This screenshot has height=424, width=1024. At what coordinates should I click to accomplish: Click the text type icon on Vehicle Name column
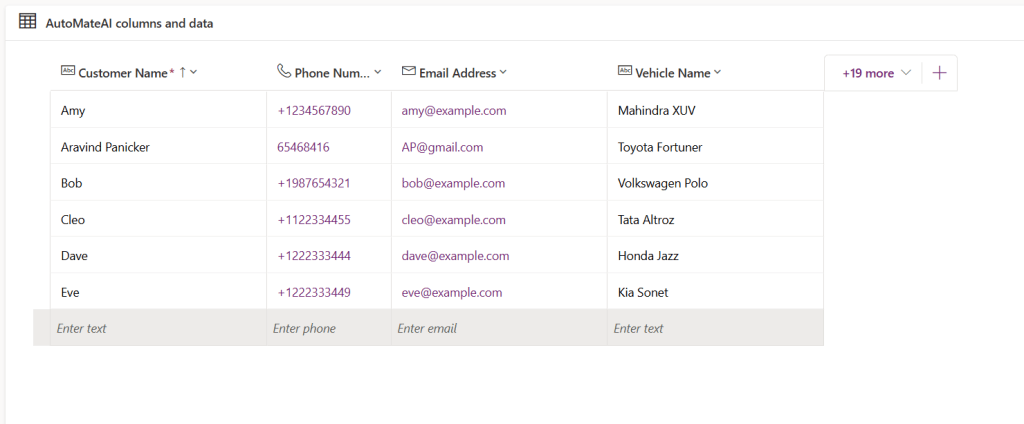[x=624, y=71]
